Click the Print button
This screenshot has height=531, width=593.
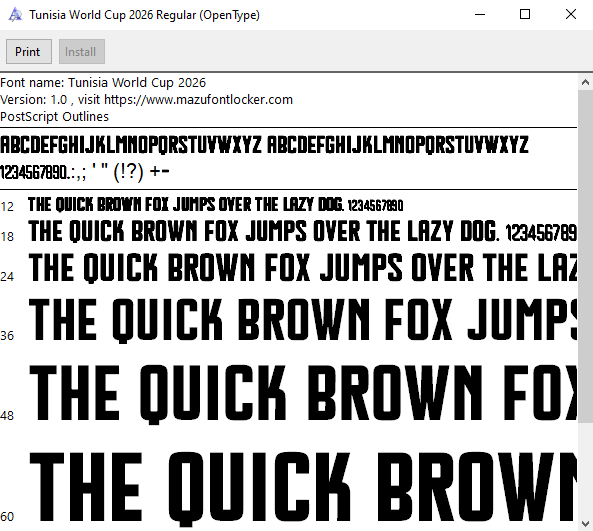[29, 51]
